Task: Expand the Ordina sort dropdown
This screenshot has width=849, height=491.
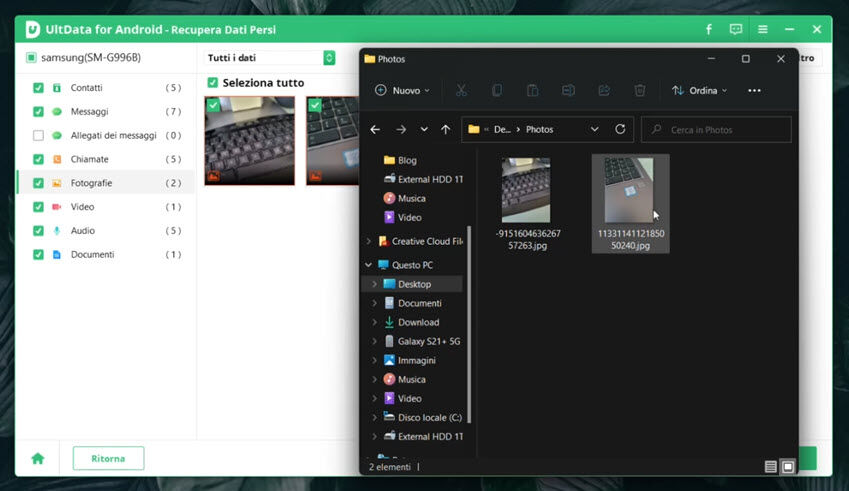Action: (700, 90)
